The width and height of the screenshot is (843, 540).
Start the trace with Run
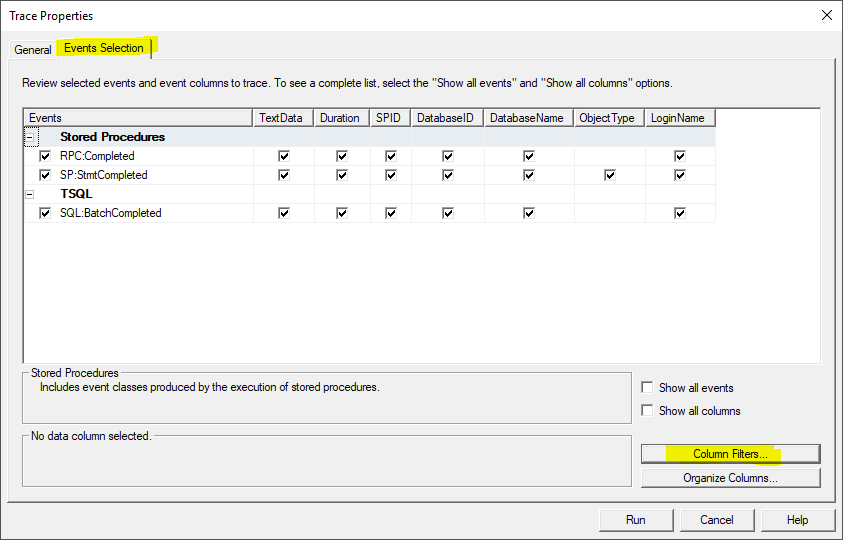tap(636, 520)
